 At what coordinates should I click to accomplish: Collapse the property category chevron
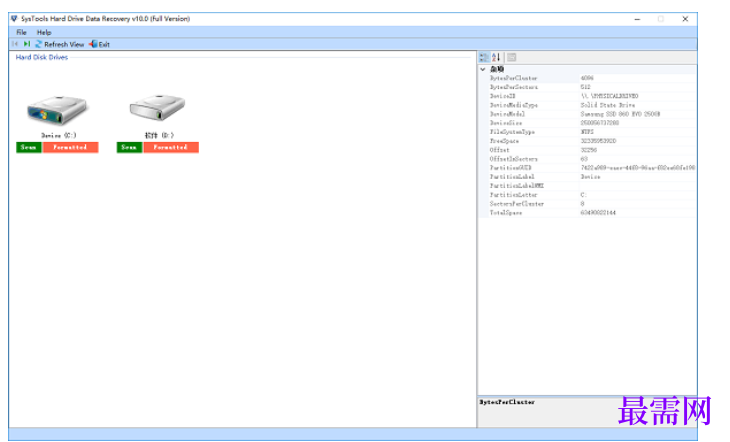point(483,69)
